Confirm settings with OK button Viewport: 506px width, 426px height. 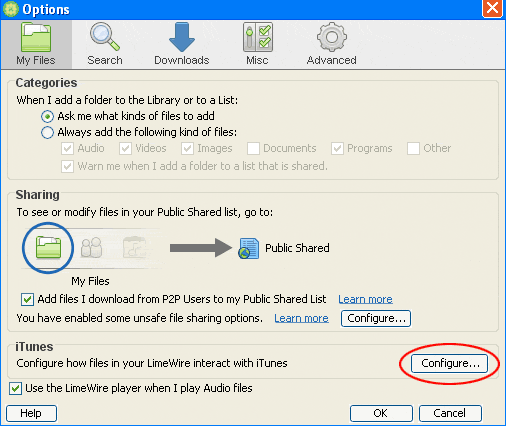point(381,413)
